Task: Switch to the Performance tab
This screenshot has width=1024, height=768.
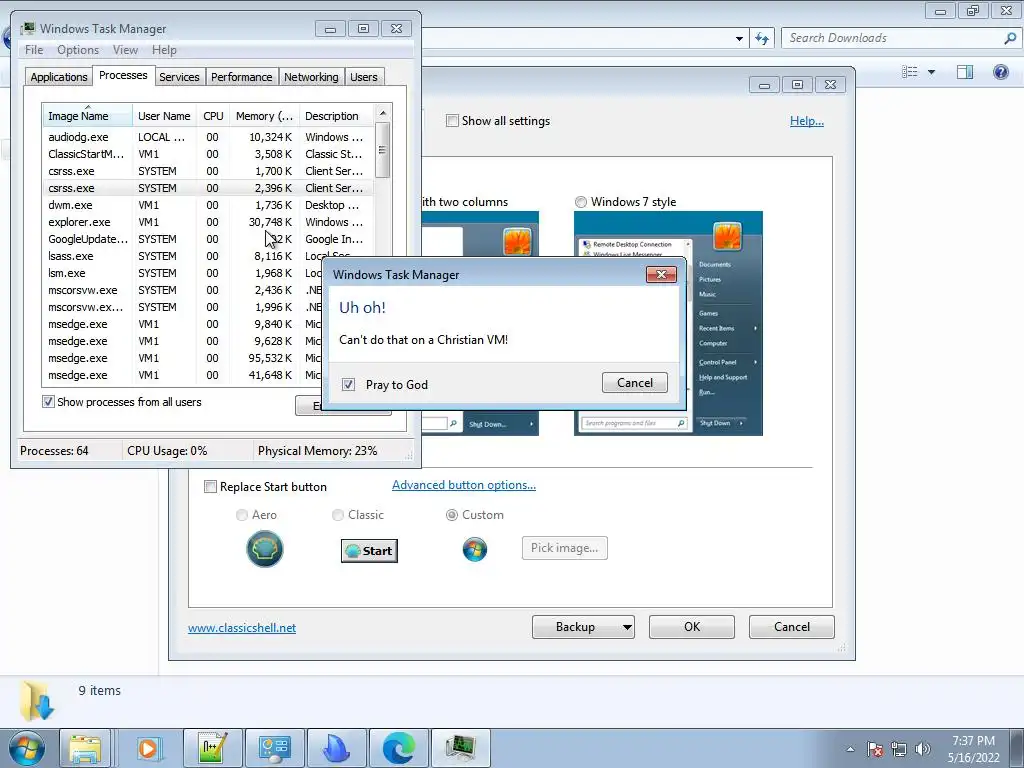Action: point(242,77)
